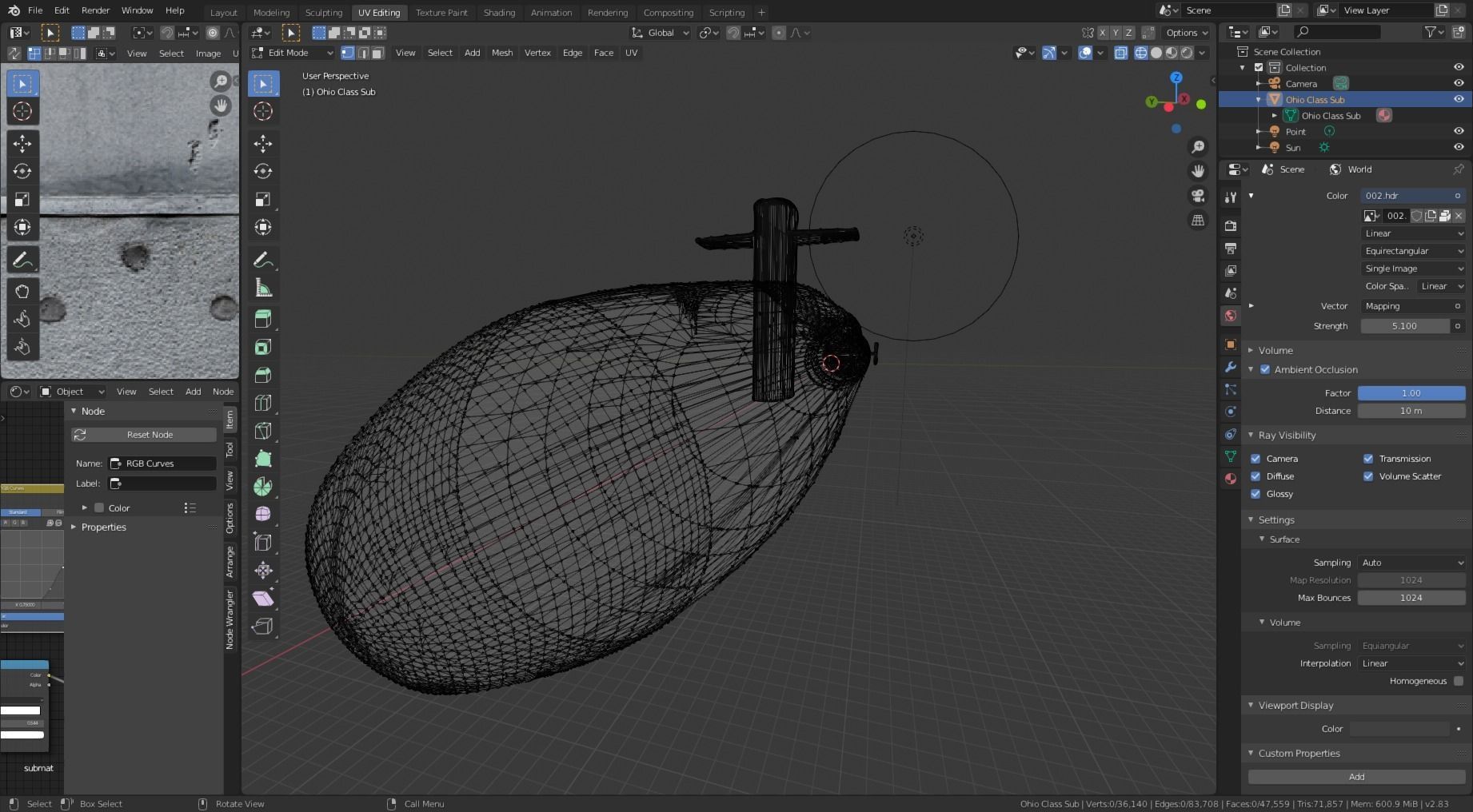Switch to the Shading workspace tab
This screenshot has width=1473, height=812.
pos(499,12)
